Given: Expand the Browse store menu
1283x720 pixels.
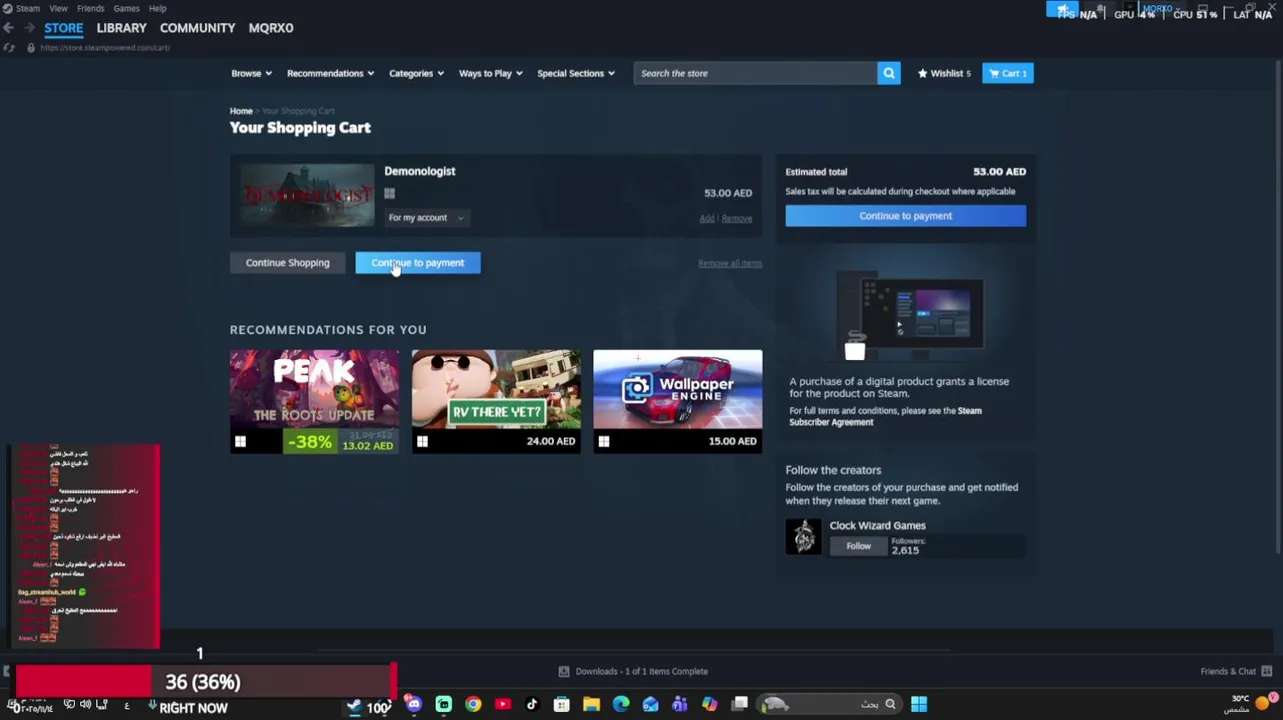Looking at the screenshot, I should point(251,73).
